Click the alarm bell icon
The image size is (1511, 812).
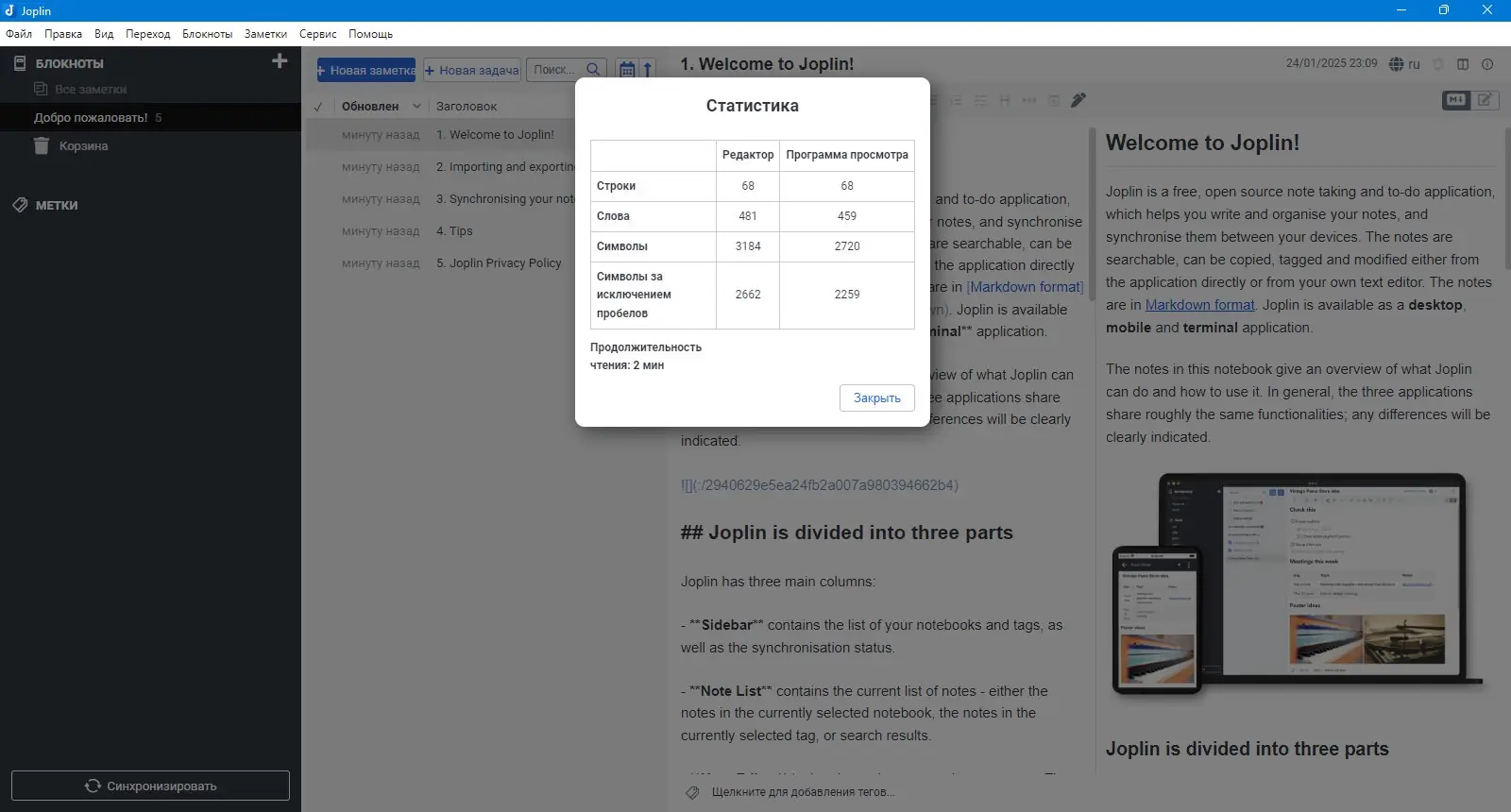1438,64
